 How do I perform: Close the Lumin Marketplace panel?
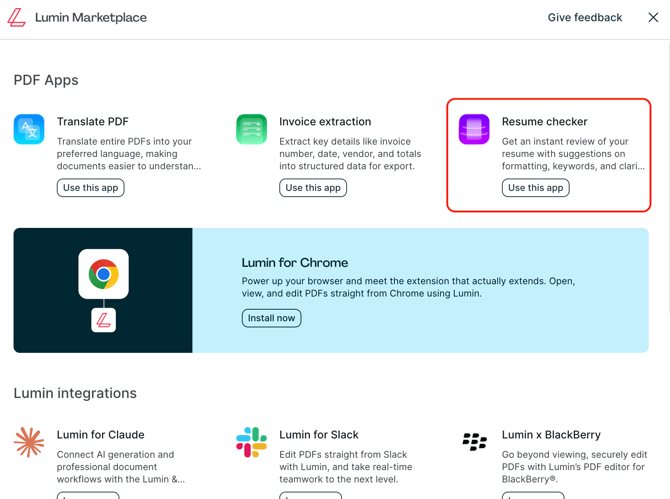point(653,18)
